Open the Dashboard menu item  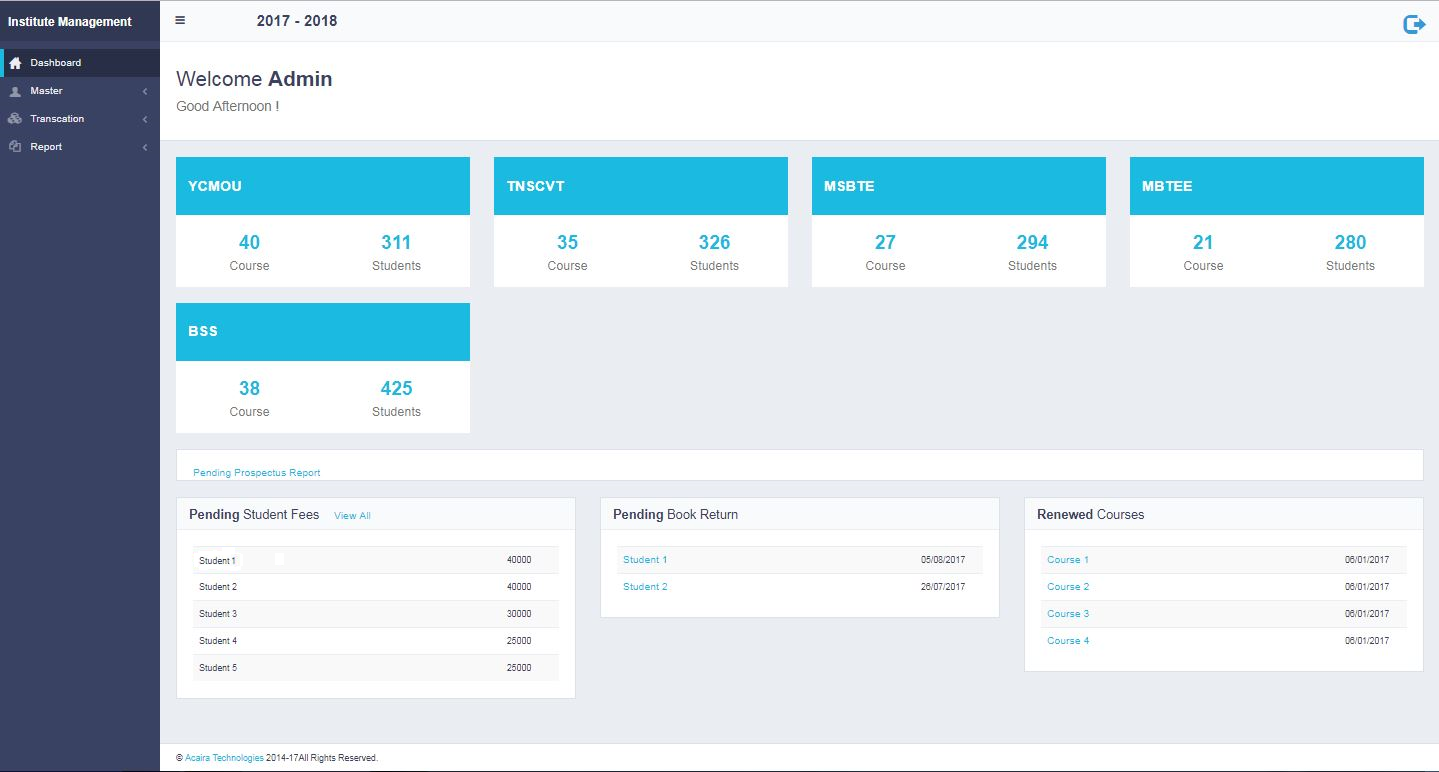pos(56,63)
